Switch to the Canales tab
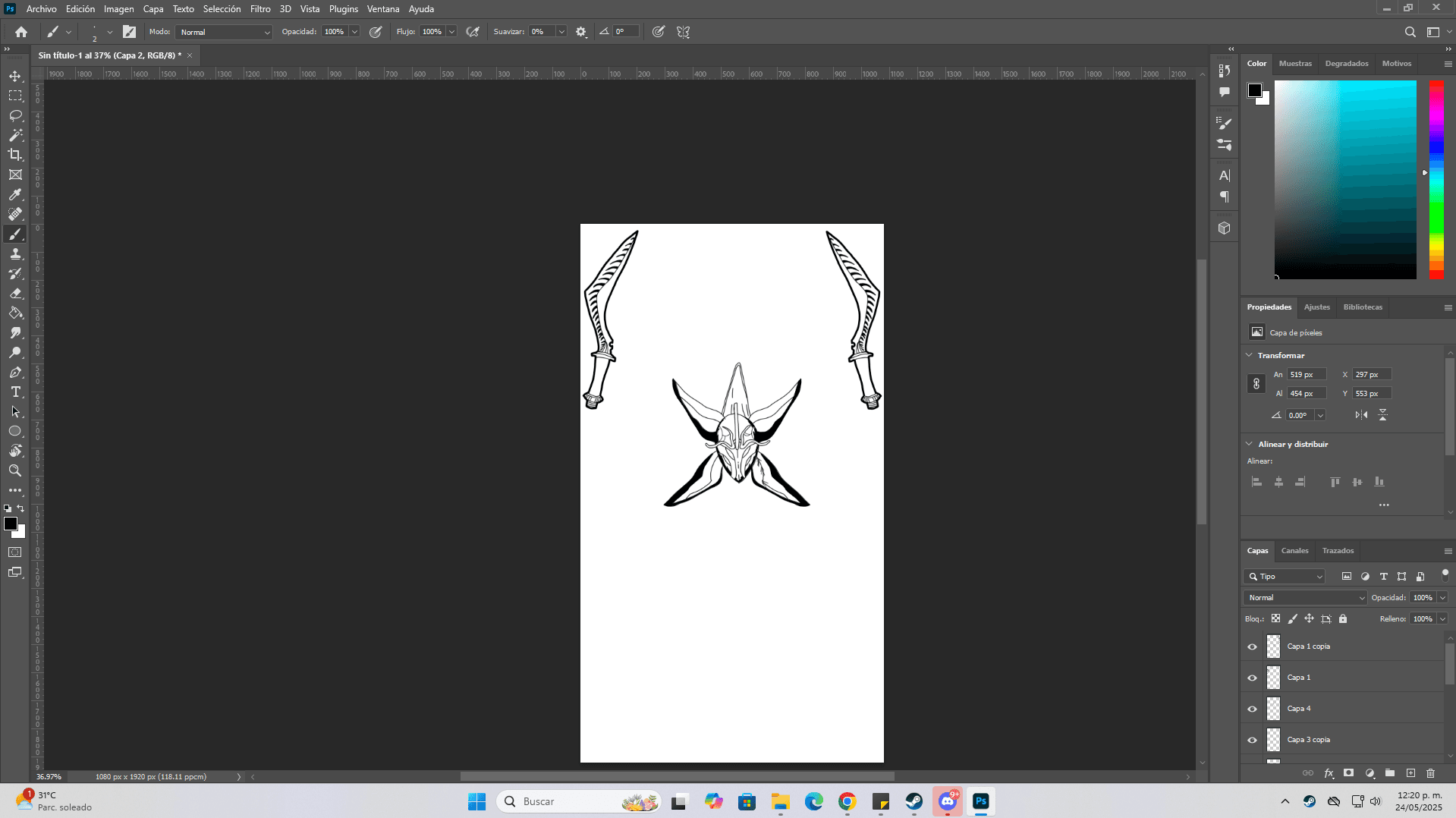This screenshot has height=818, width=1456. point(1294,551)
